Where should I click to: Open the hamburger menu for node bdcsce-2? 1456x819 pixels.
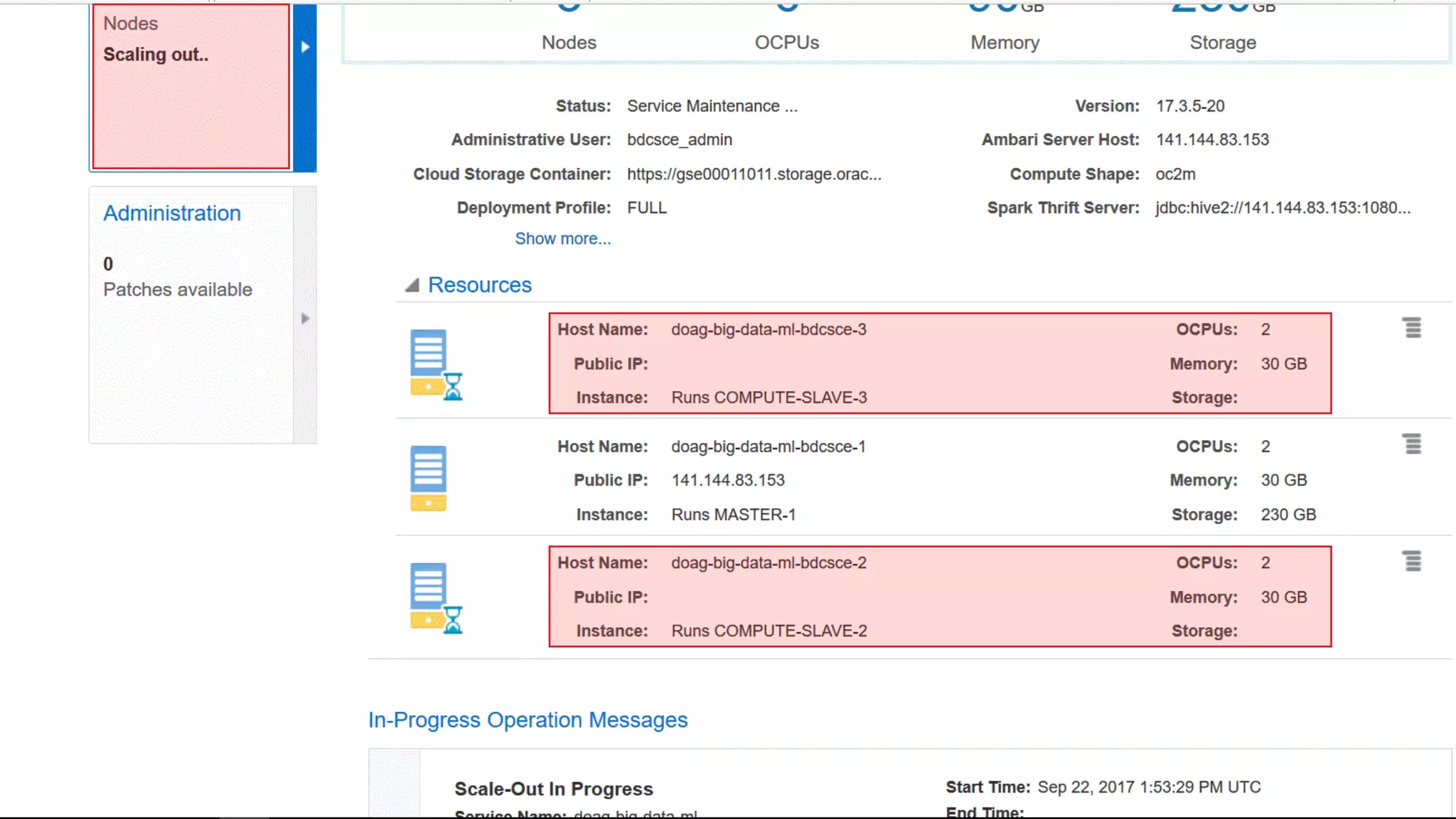click(1412, 562)
